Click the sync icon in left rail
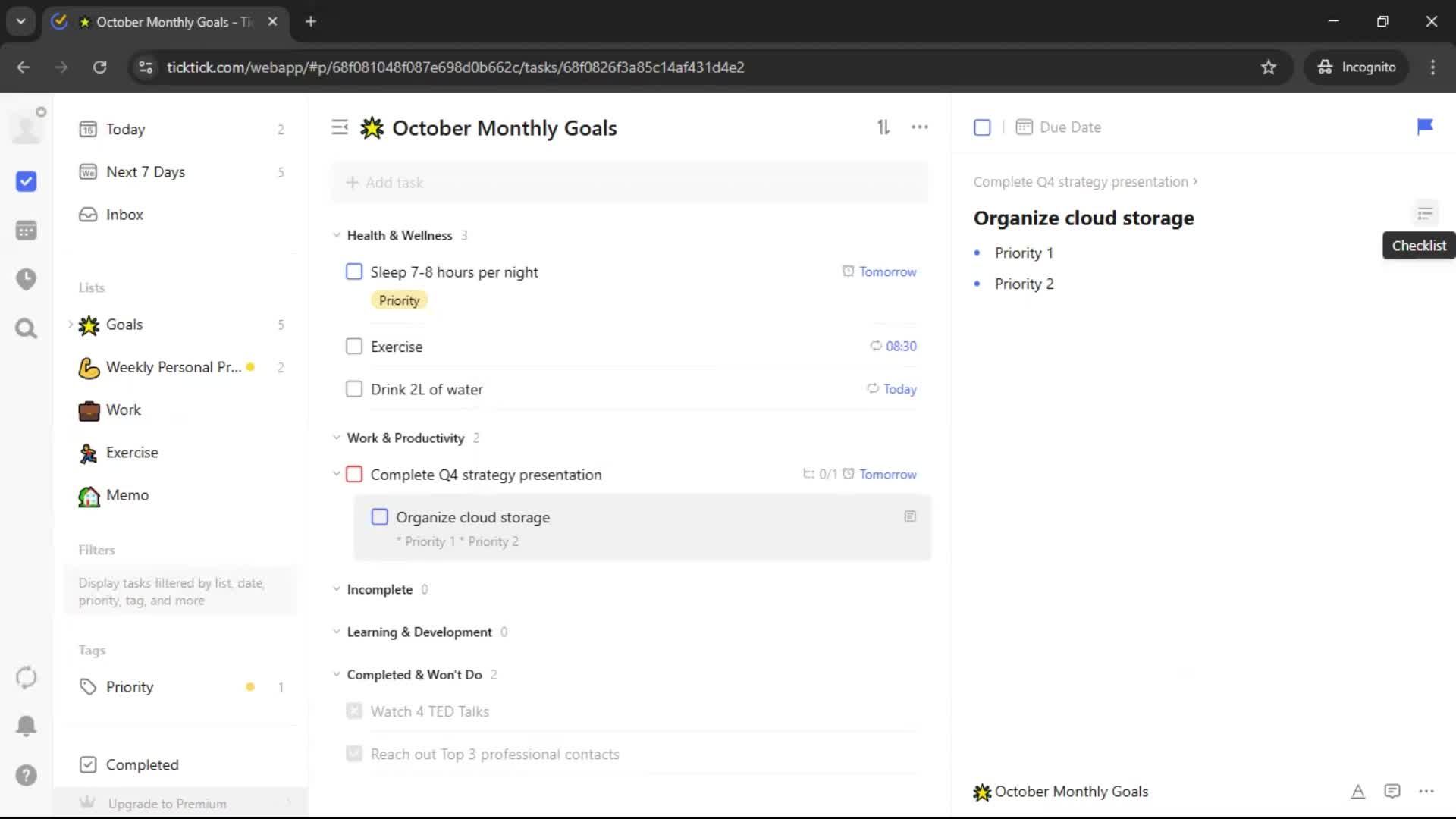 26,677
